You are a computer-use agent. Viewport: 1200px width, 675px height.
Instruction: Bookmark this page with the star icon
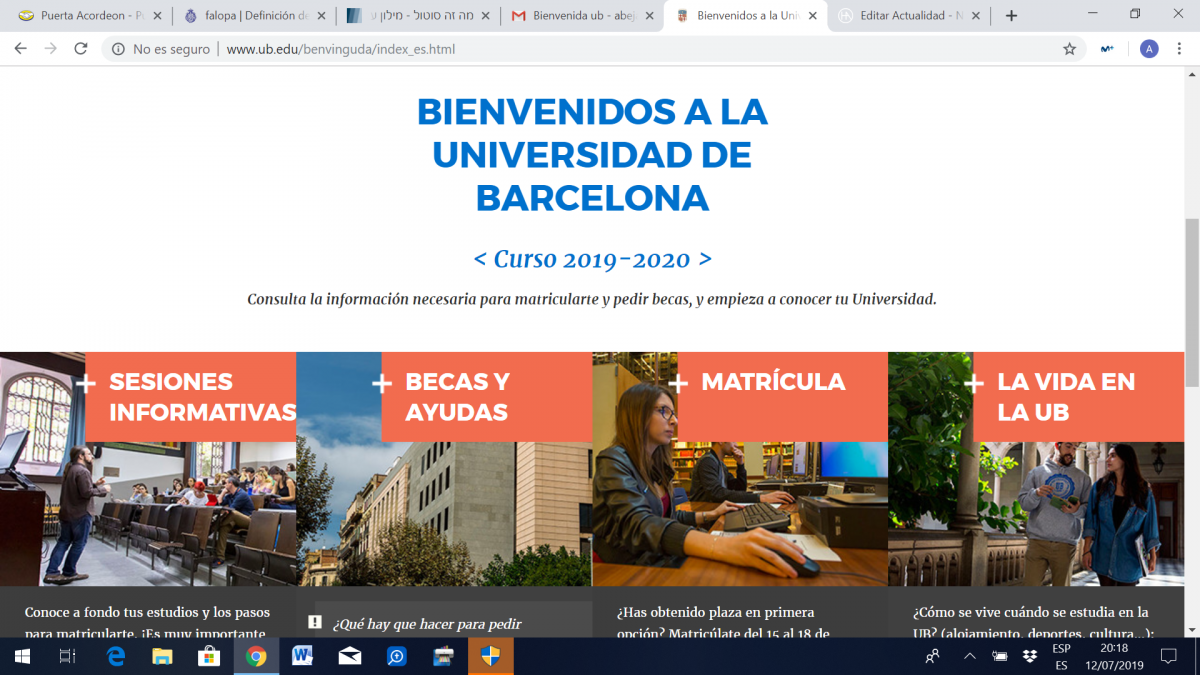[x=1069, y=49]
